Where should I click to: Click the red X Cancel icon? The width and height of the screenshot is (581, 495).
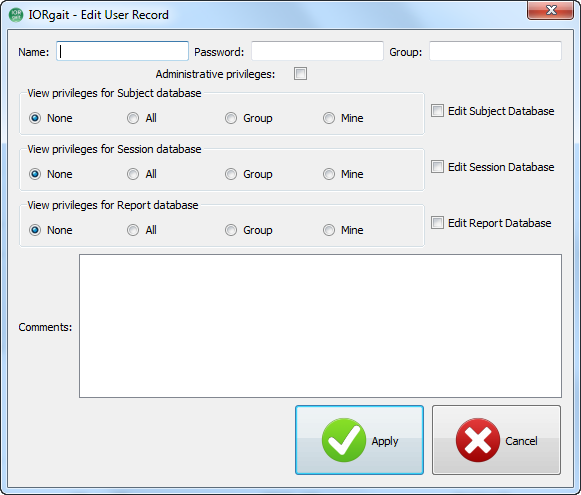pyautogui.click(x=478, y=440)
